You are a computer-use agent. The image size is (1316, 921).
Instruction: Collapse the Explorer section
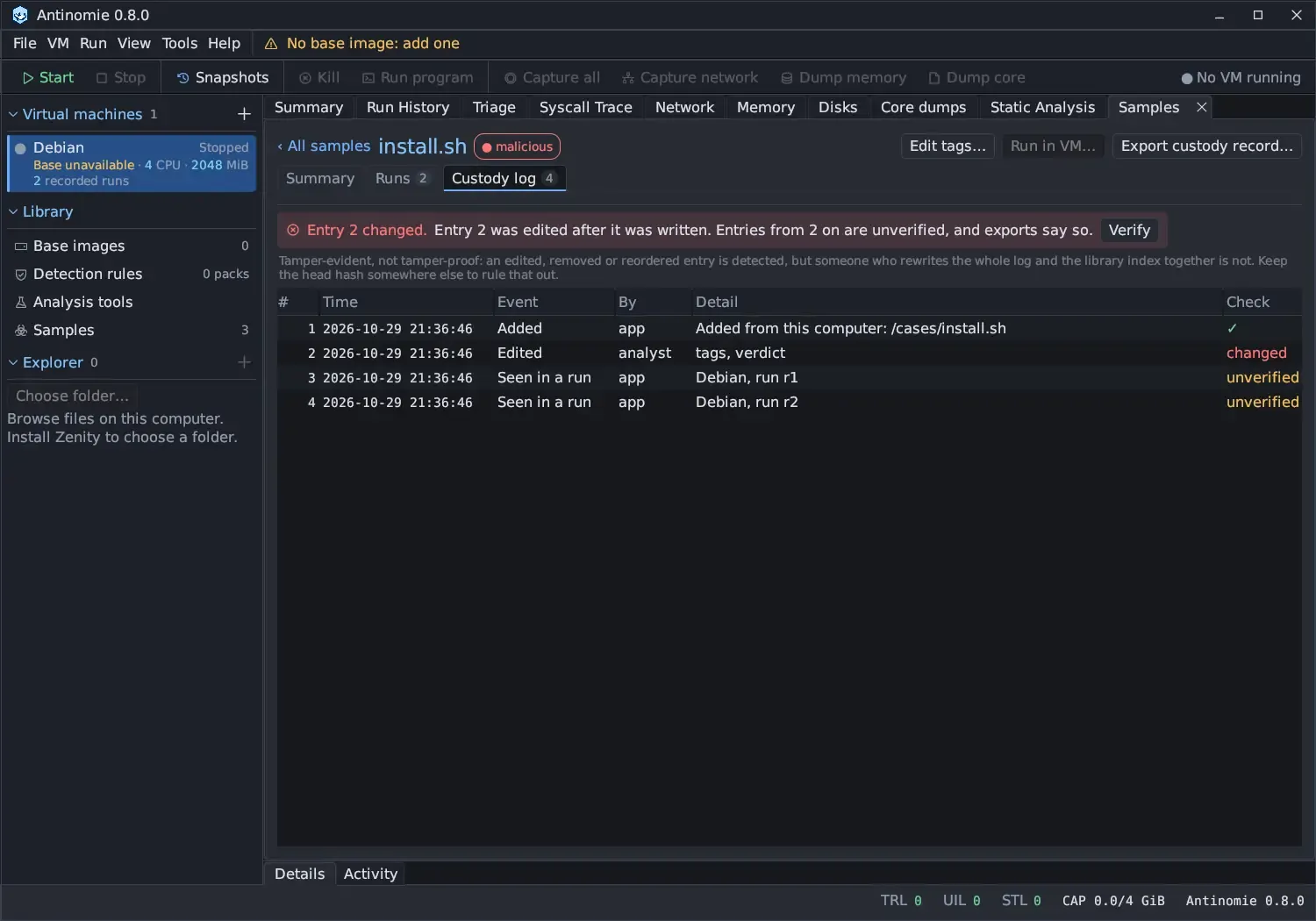(13, 362)
